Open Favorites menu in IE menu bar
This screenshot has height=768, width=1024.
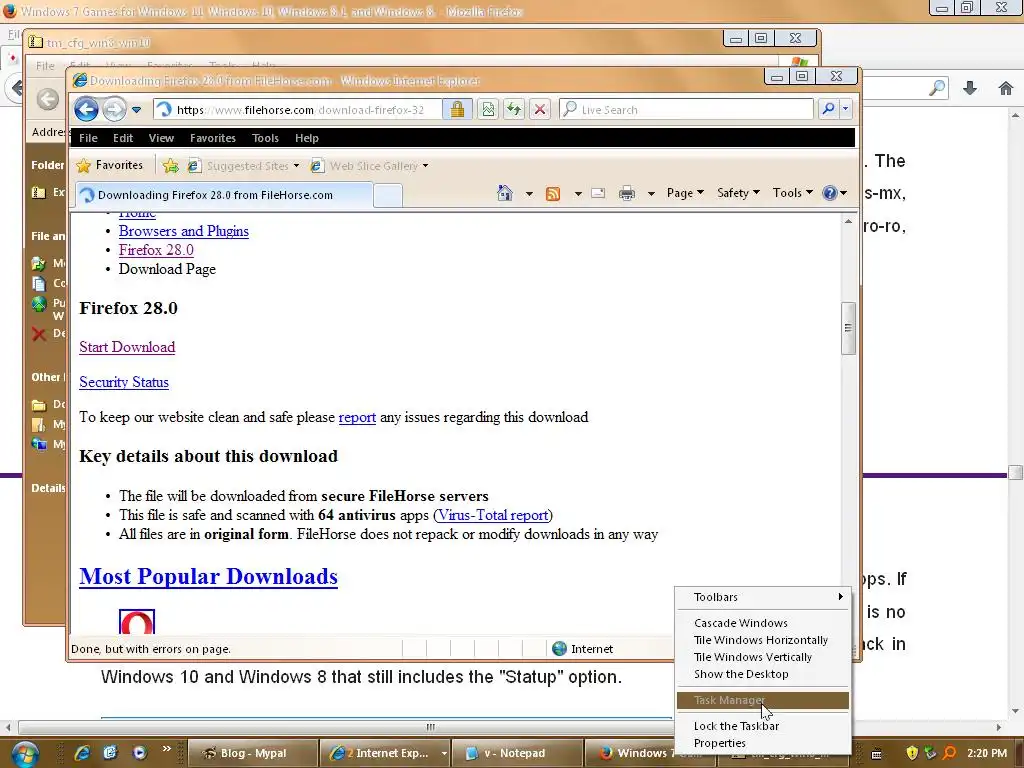(x=213, y=138)
